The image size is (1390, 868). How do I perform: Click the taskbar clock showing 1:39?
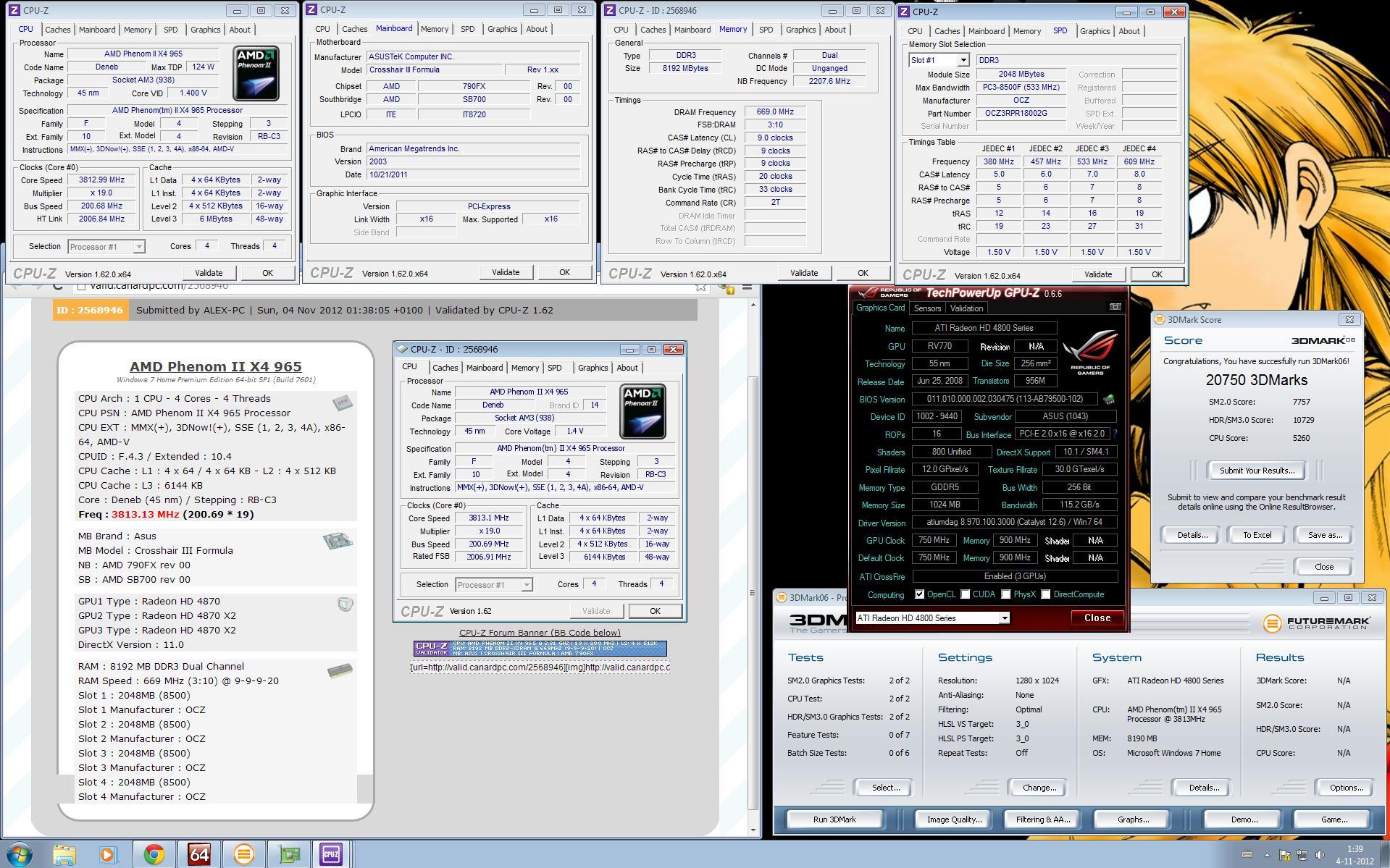click(x=1355, y=855)
